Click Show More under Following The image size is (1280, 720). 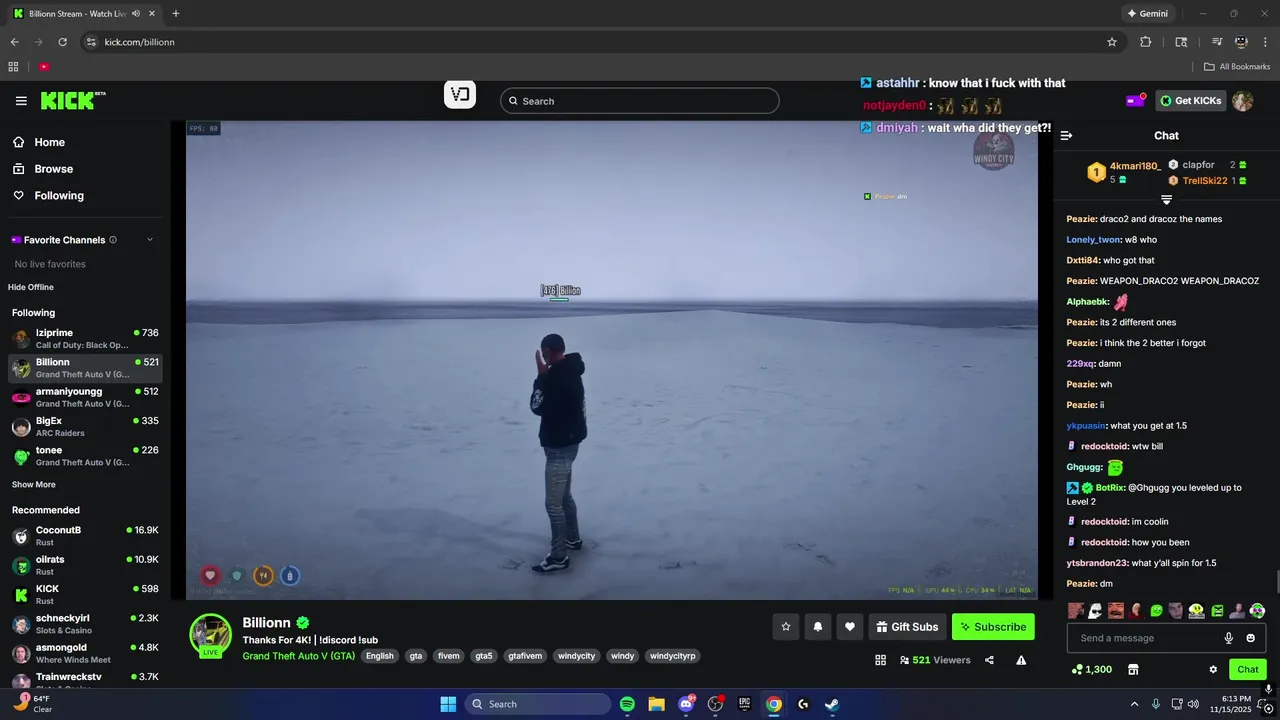tap(34, 484)
